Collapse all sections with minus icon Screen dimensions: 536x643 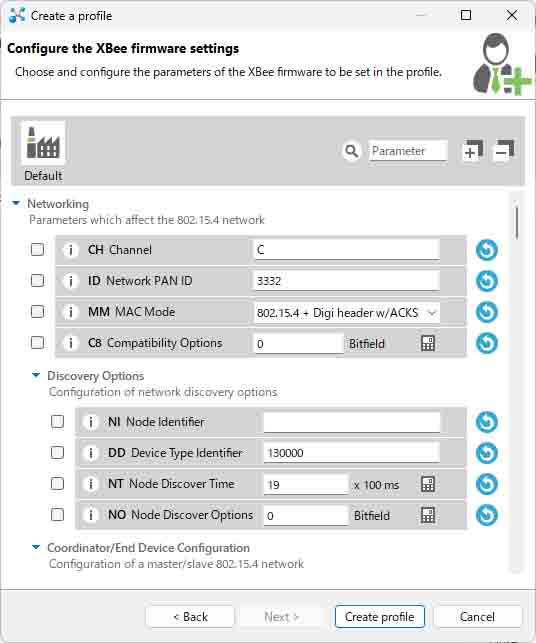tap(504, 150)
